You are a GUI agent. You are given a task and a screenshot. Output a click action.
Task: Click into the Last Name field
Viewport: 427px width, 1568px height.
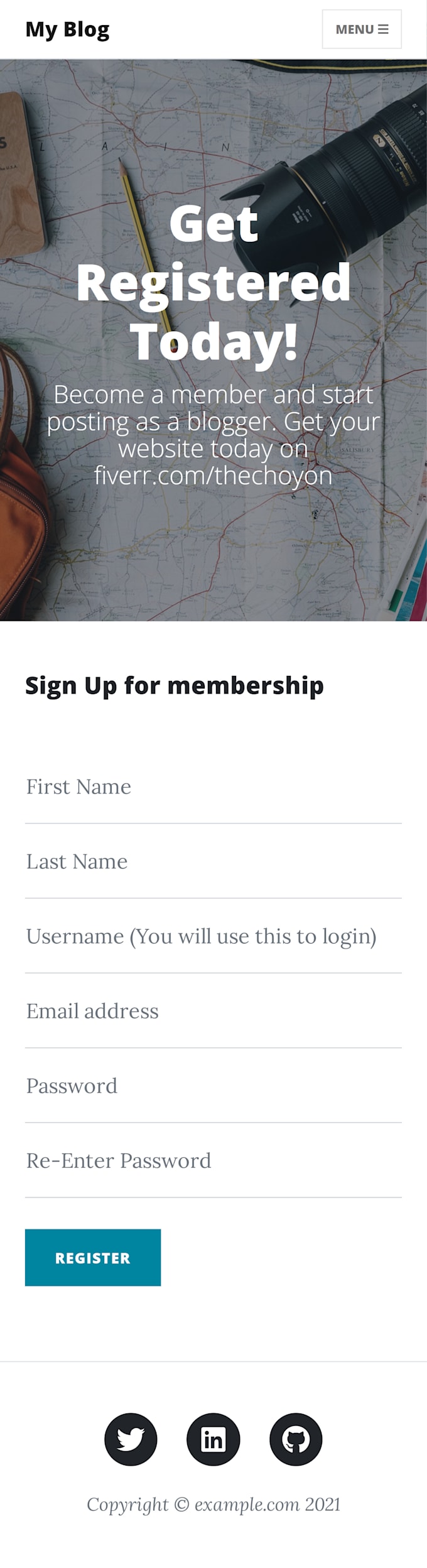click(213, 862)
